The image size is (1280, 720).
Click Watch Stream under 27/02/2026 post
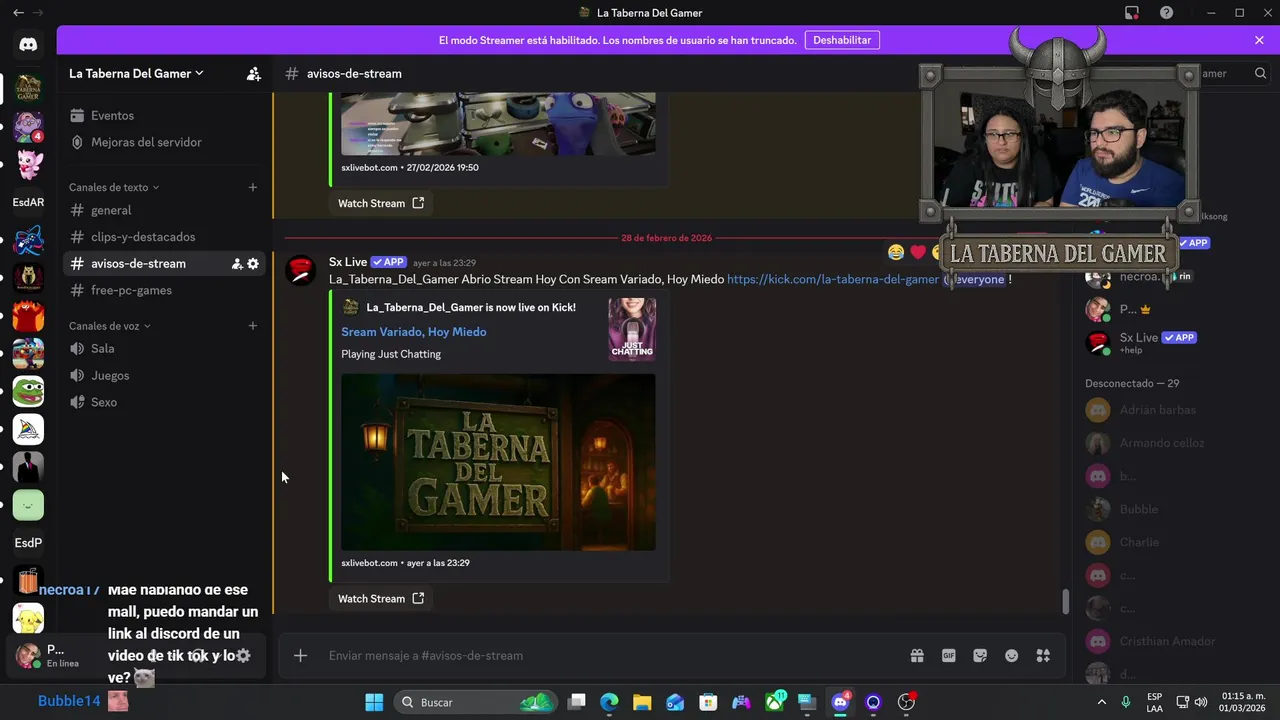tap(381, 203)
